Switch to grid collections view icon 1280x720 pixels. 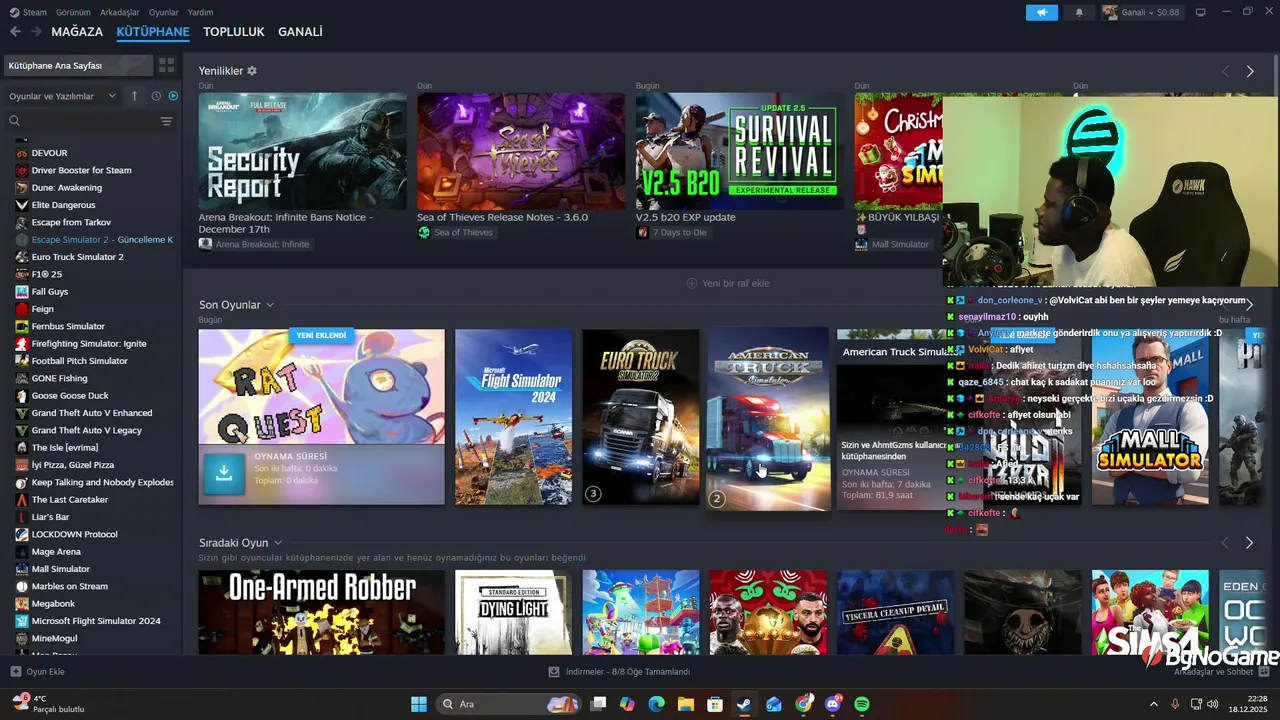coord(166,65)
